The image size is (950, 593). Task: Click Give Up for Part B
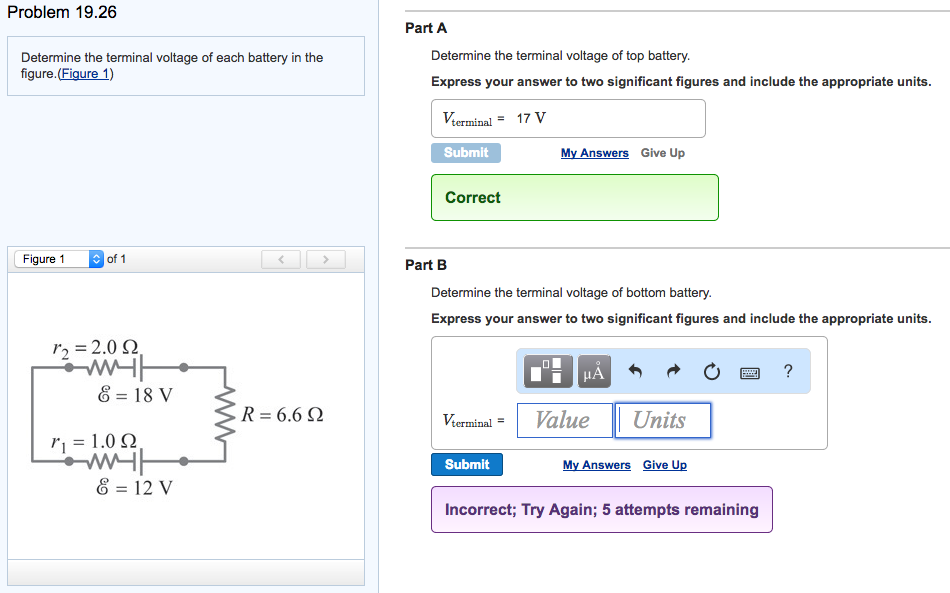click(x=664, y=464)
